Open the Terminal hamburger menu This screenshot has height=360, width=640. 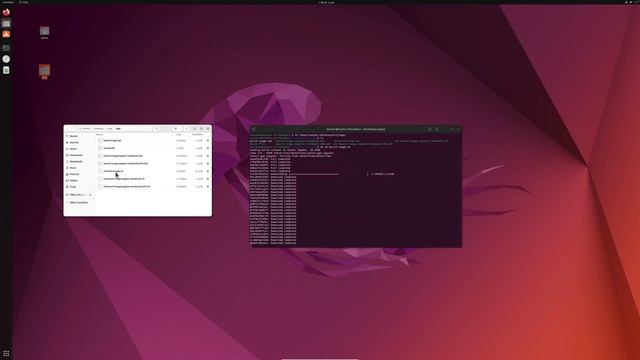click(x=437, y=129)
